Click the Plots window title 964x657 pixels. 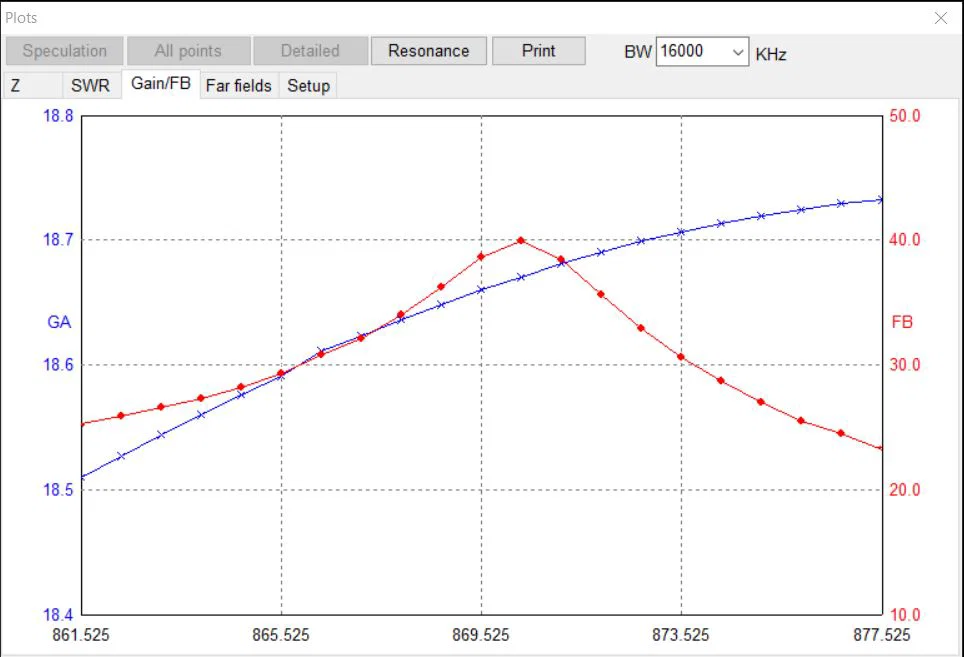[x=21, y=18]
